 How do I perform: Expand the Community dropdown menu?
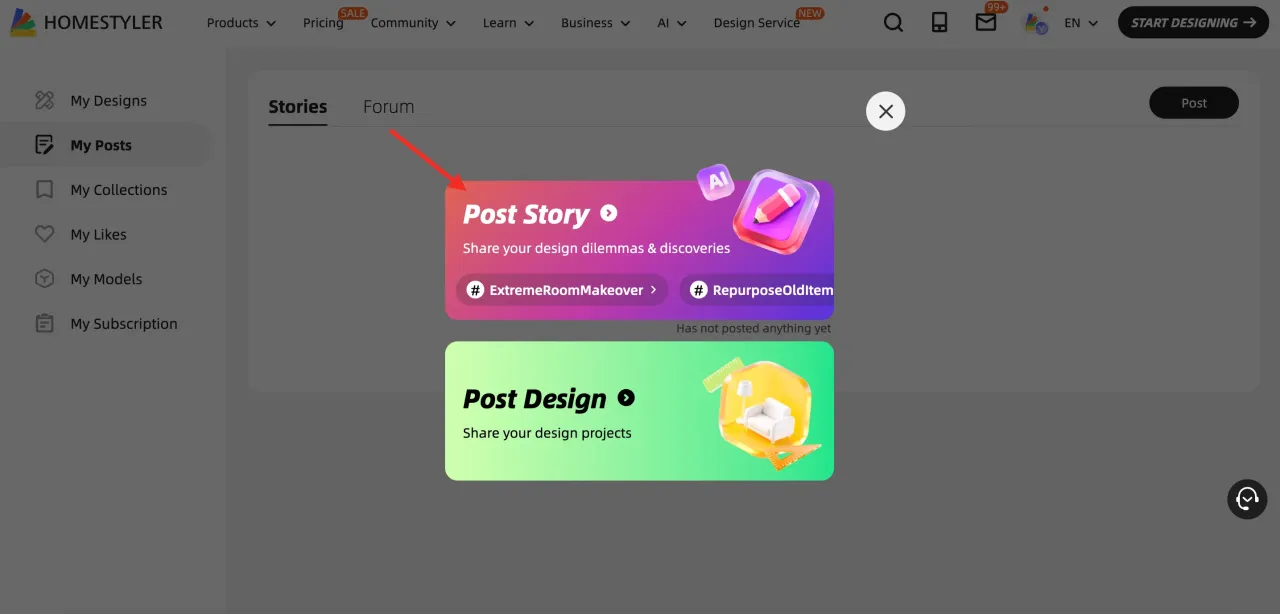click(413, 23)
